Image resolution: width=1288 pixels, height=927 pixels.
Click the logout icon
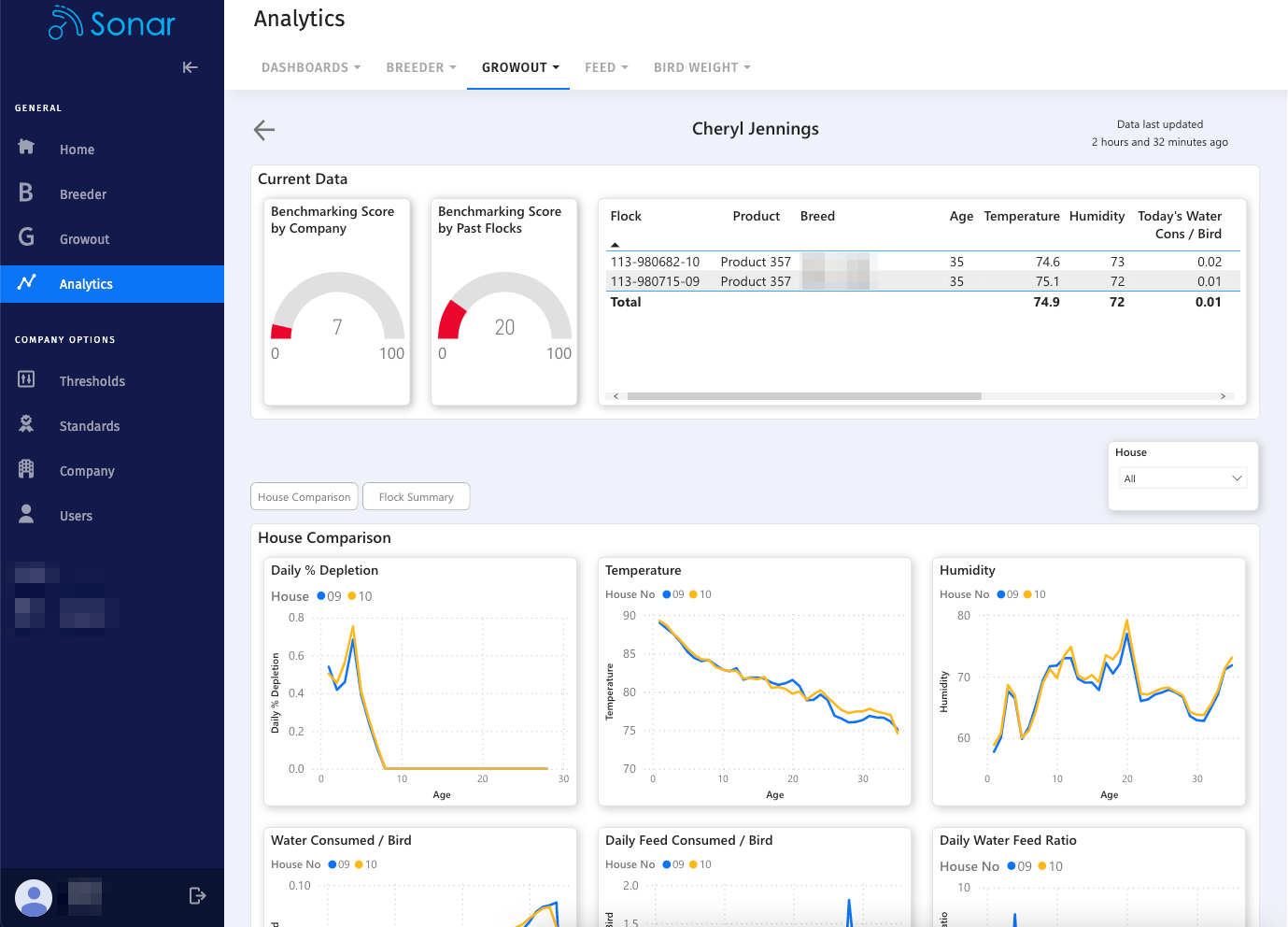(197, 896)
